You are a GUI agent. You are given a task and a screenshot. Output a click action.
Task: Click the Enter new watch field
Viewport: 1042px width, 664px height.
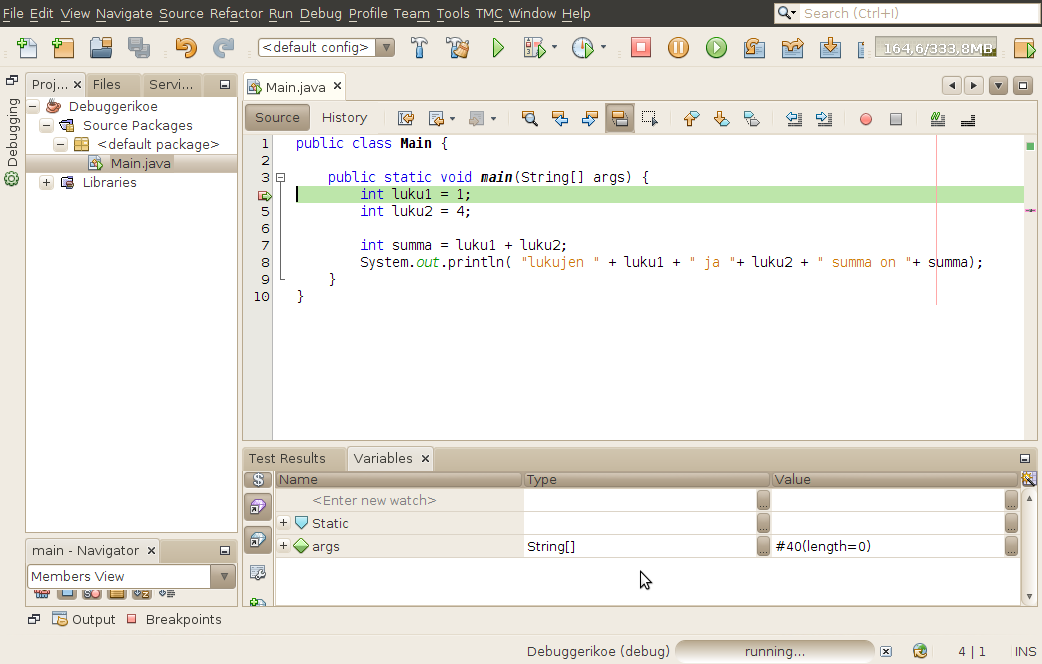coord(374,500)
